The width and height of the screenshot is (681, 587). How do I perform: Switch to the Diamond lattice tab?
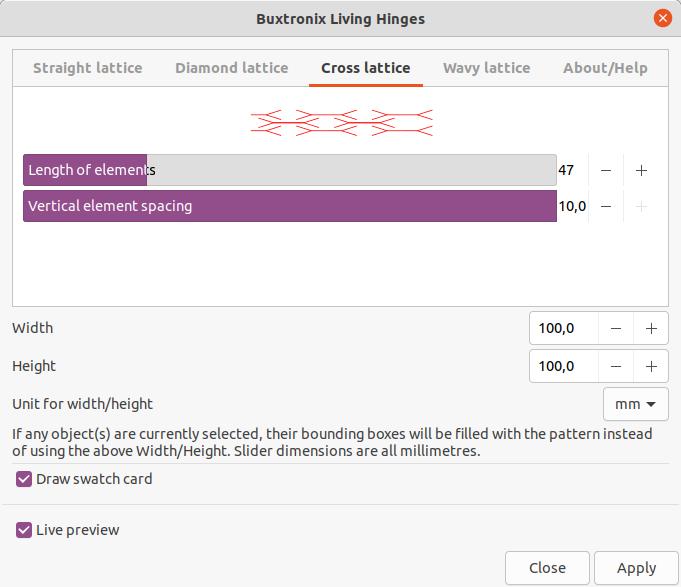tap(231, 68)
